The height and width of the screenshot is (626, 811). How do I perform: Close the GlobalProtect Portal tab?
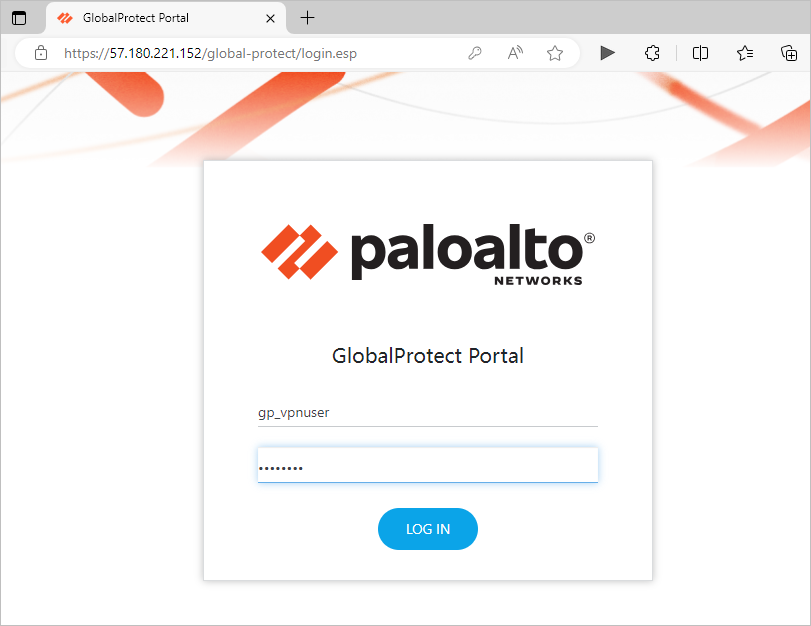click(x=270, y=19)
